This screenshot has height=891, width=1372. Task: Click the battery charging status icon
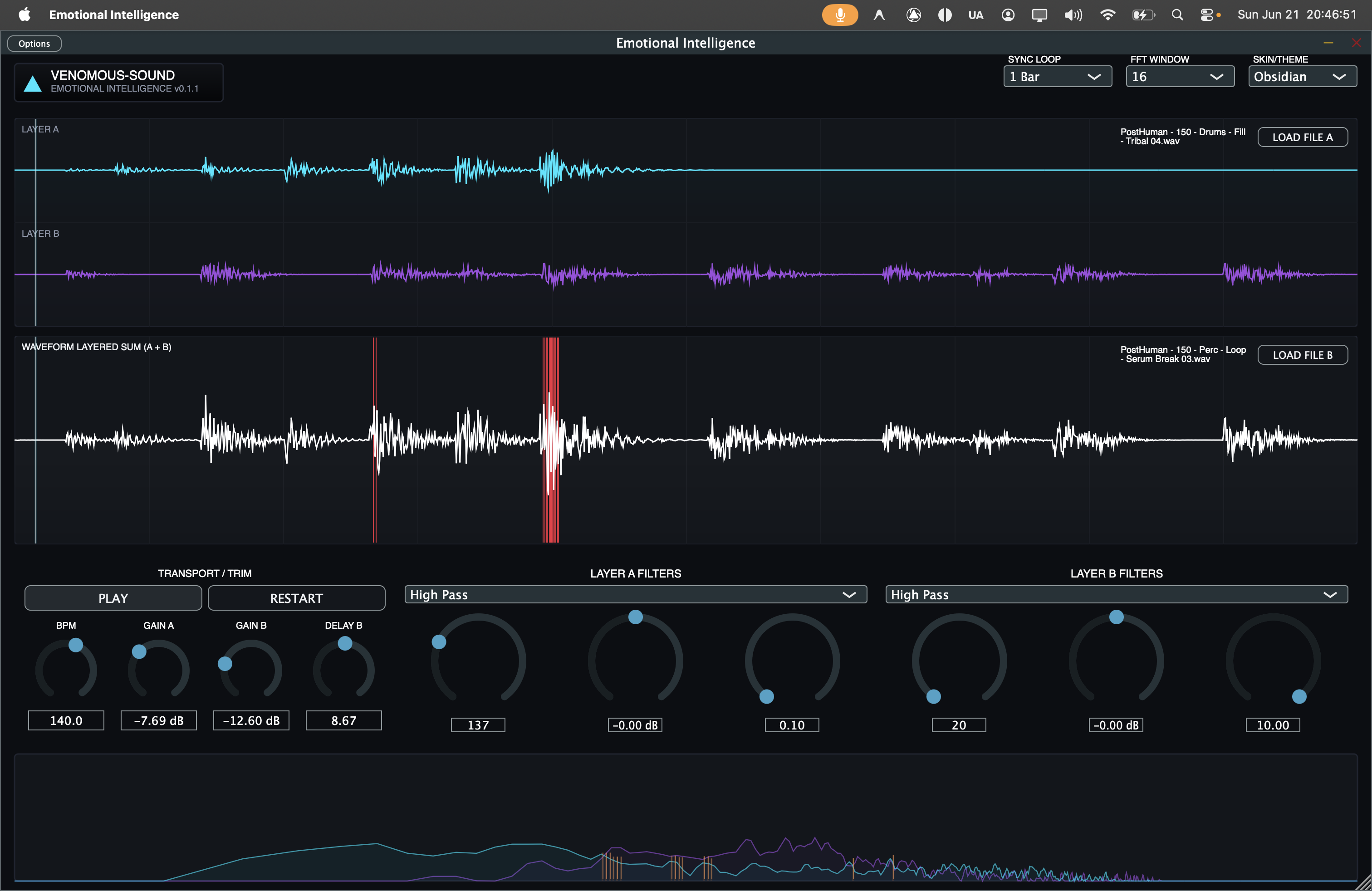(1143, 15)
